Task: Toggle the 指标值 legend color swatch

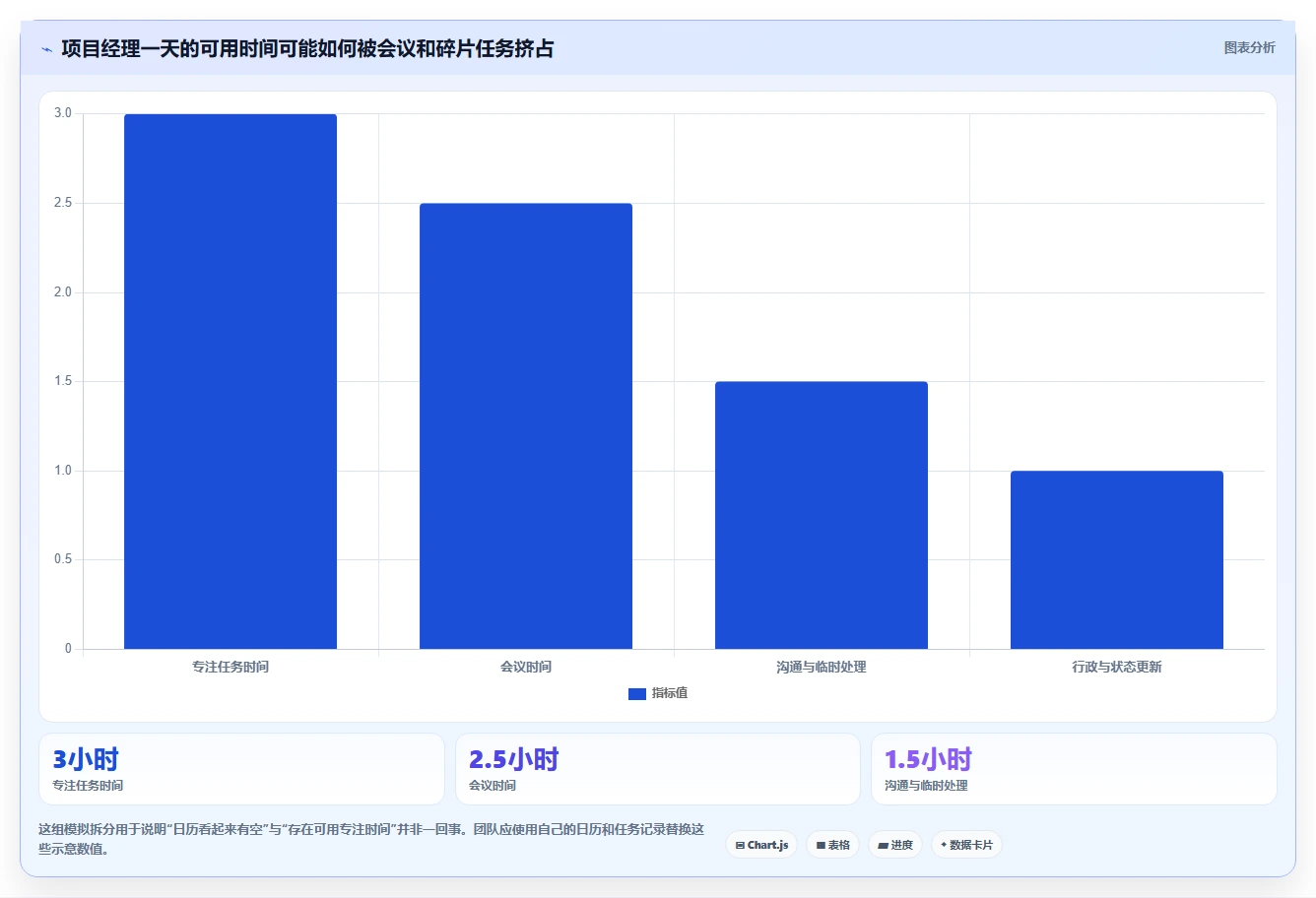Action: tap(636, 693)
